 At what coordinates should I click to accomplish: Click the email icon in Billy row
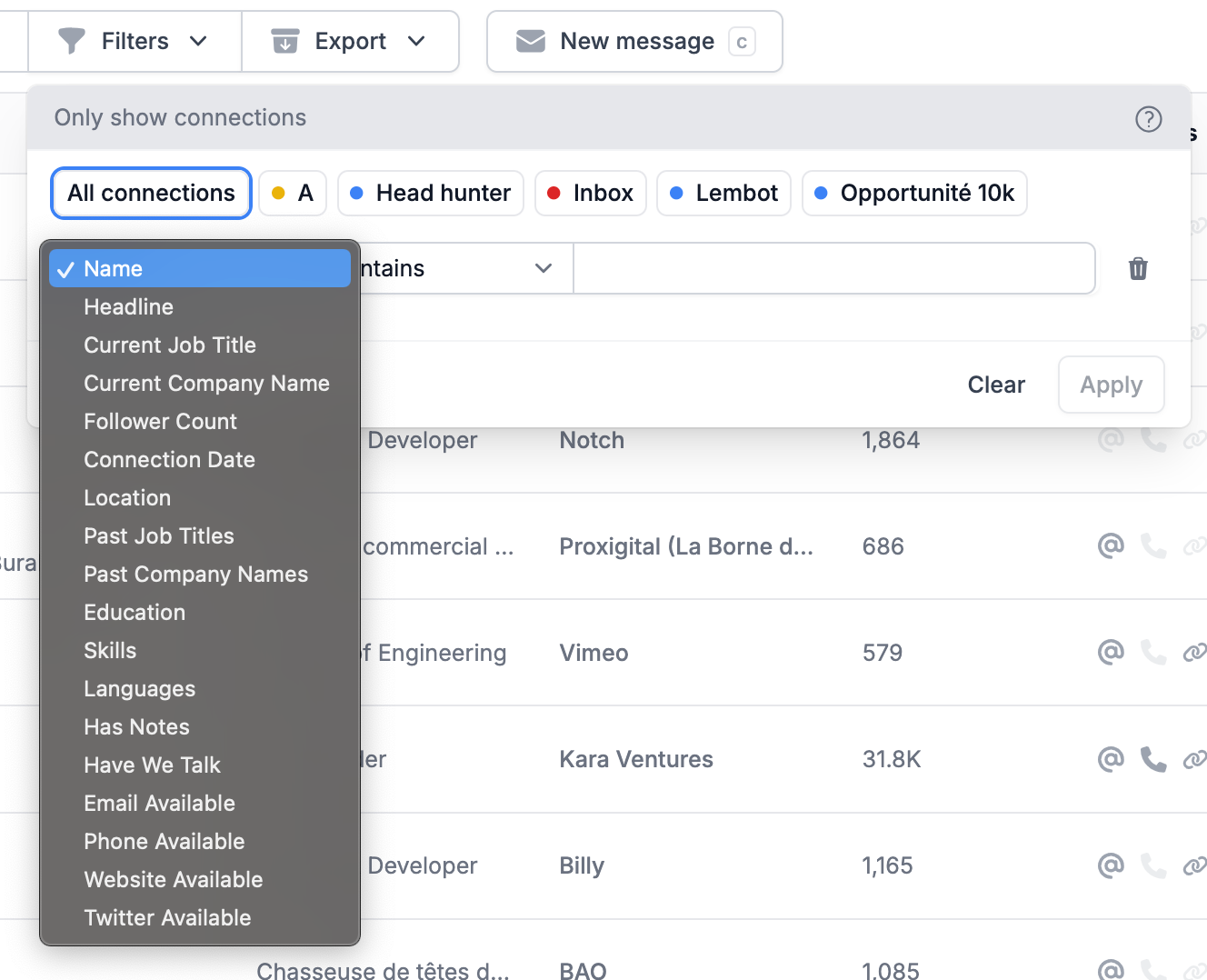1111,865
